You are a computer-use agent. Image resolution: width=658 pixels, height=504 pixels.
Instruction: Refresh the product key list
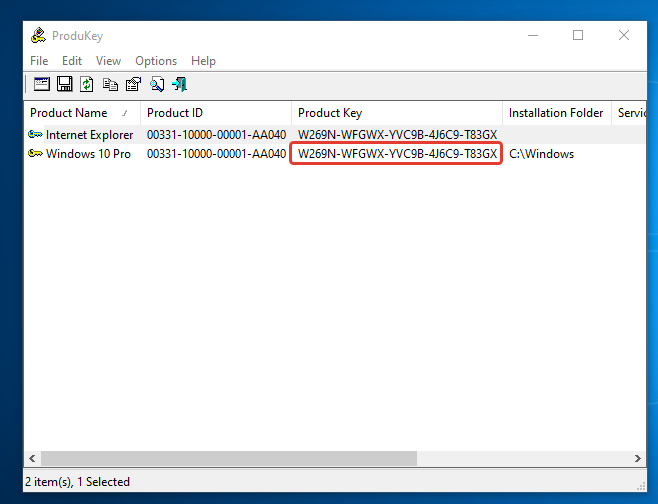[x=87, y=84]
